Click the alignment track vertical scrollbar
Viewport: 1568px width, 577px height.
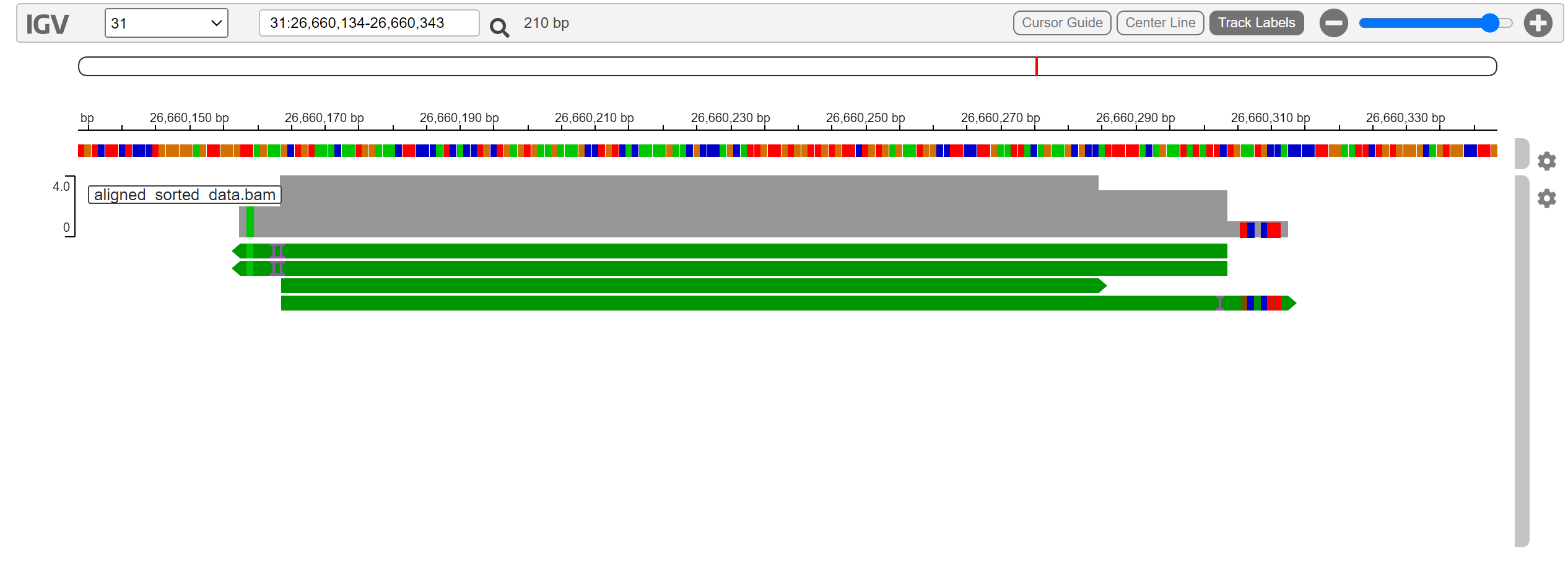tap(1522, 361)
